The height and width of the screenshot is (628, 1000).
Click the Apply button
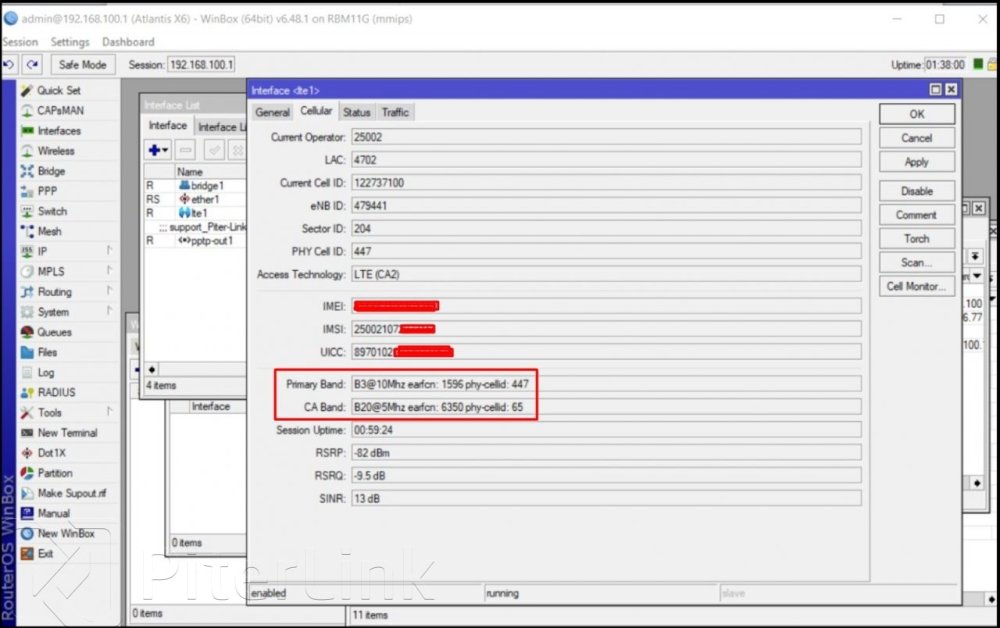(x=916, y=162)
